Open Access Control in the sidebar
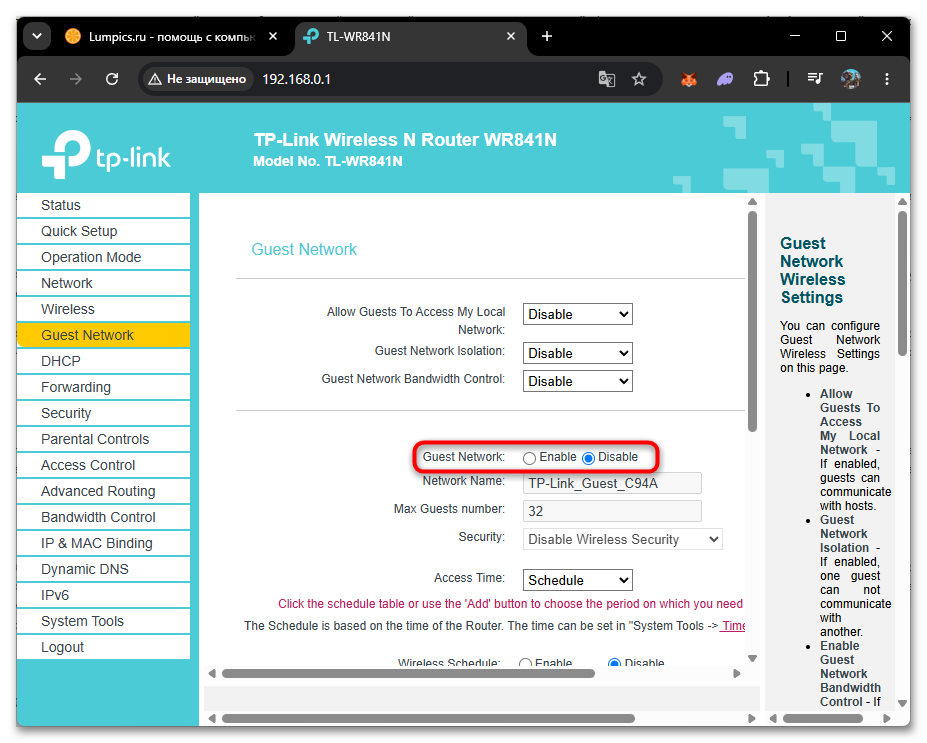This screenshot has height=743, width=927. point(103,465)
